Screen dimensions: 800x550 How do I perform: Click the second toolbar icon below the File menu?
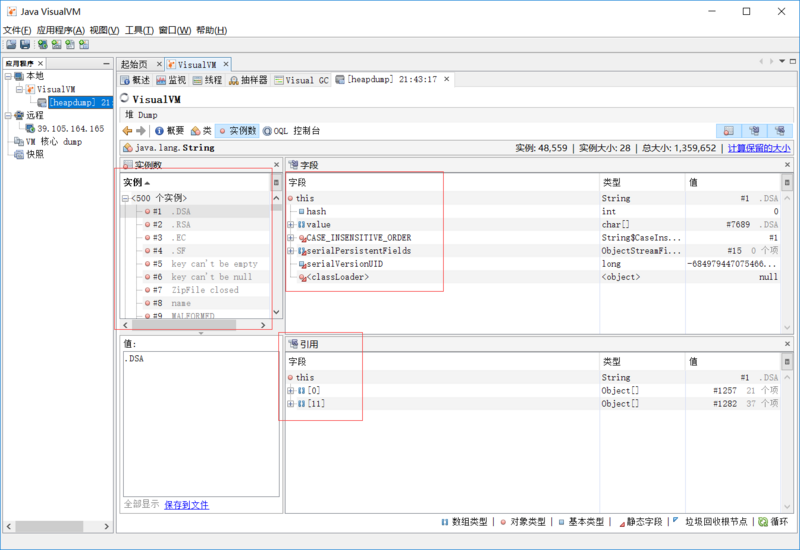click(x=25, y=44)
